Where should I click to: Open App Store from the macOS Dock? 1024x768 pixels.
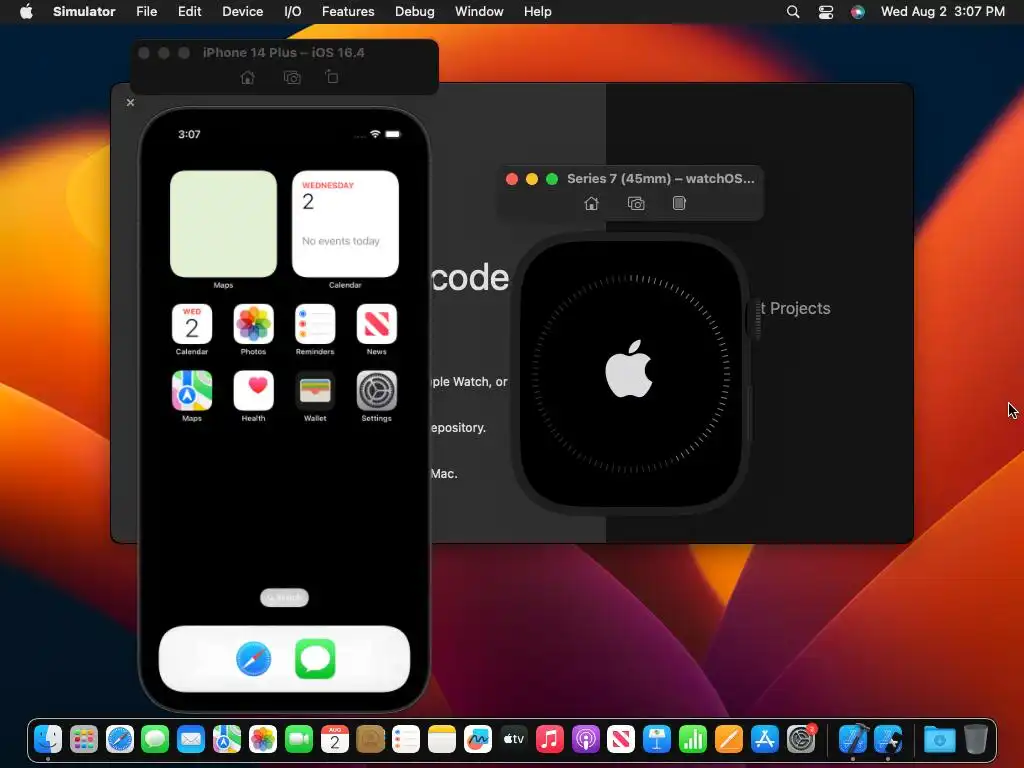[764, 739]
